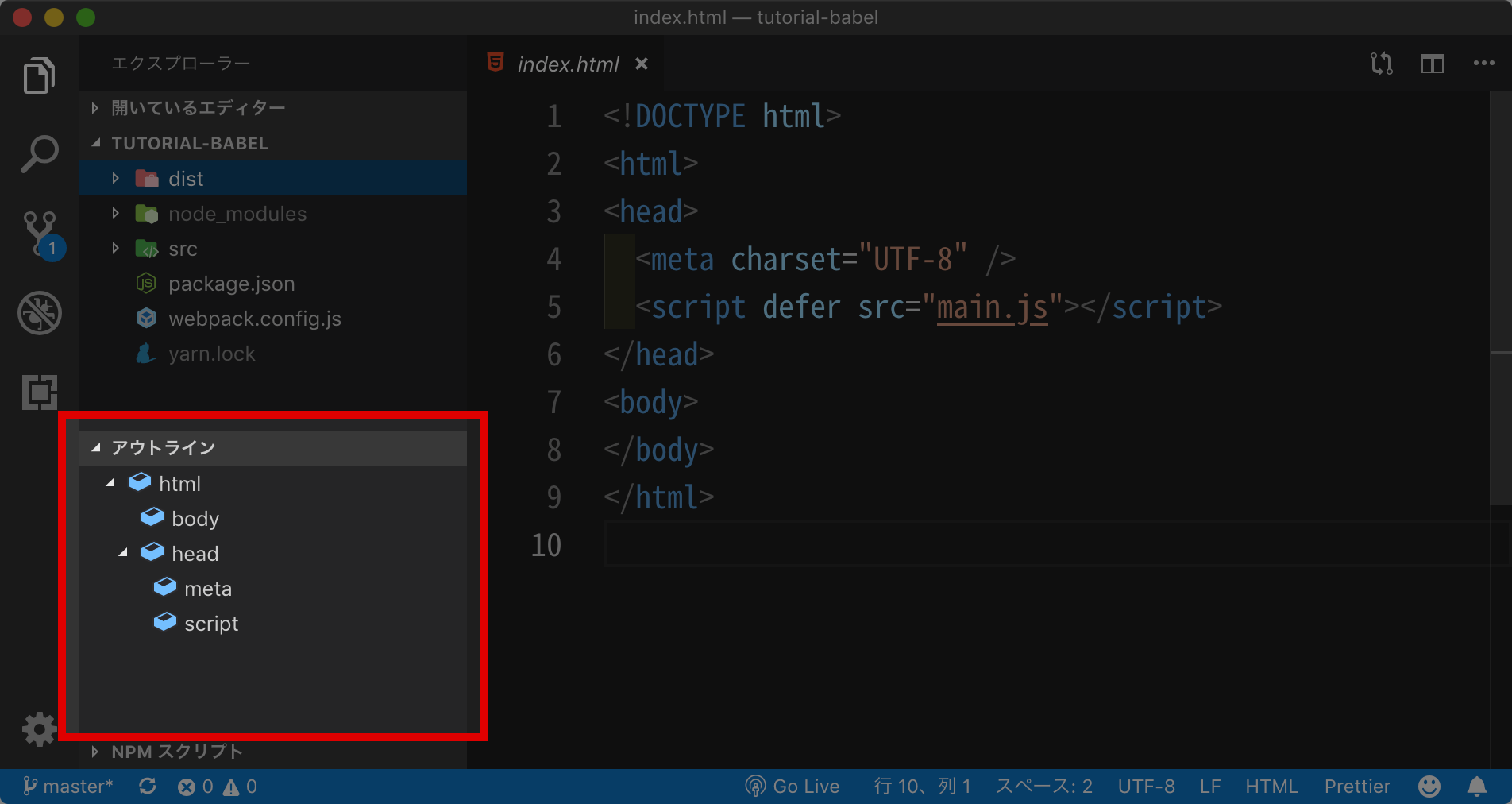Image resolution: width=1512 pixels, height=804 pixels.
Task: Open the editor more actions menu
Action: pyautogui.click(x=1483, y=64)
